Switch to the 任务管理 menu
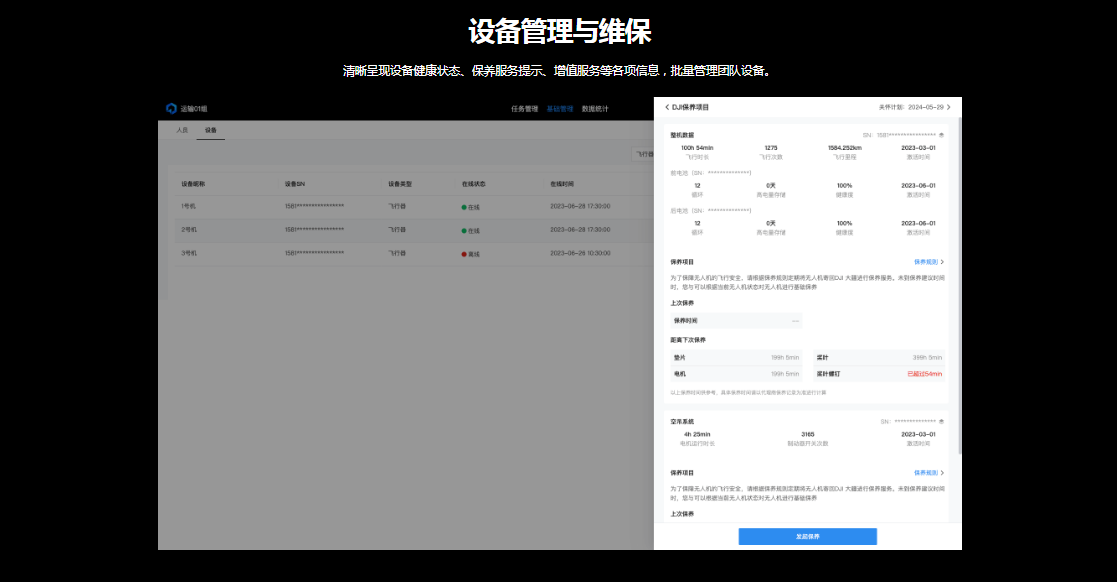 coord(524,108)
